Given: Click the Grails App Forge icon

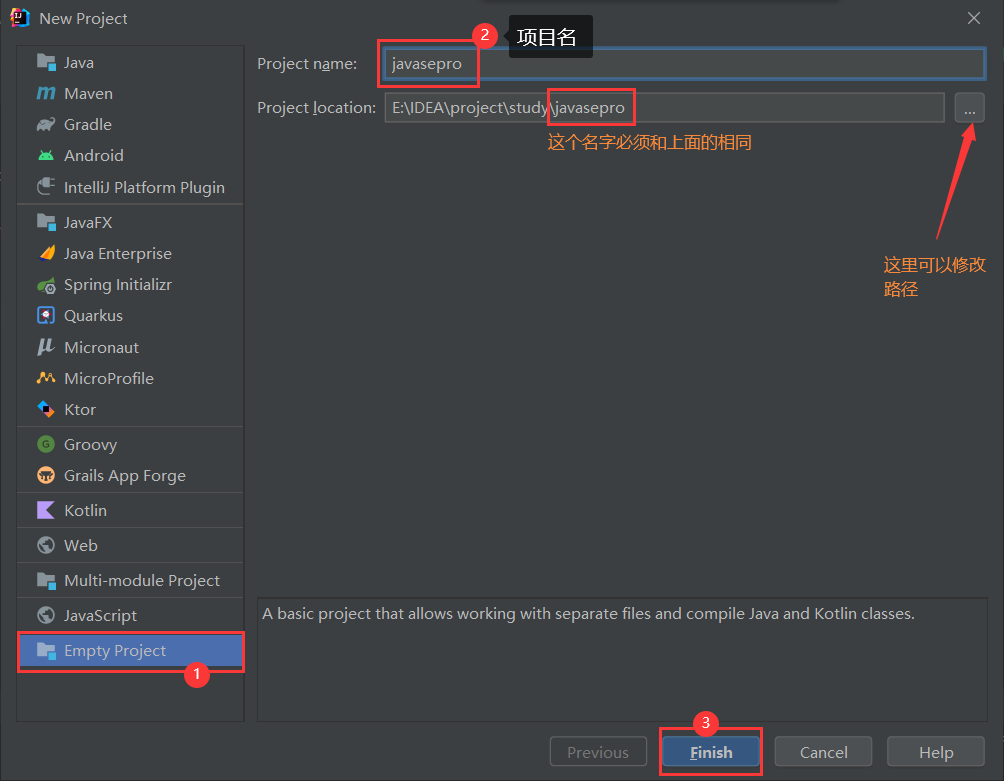Looking at the screenshot, I should [x=46, y=475].
